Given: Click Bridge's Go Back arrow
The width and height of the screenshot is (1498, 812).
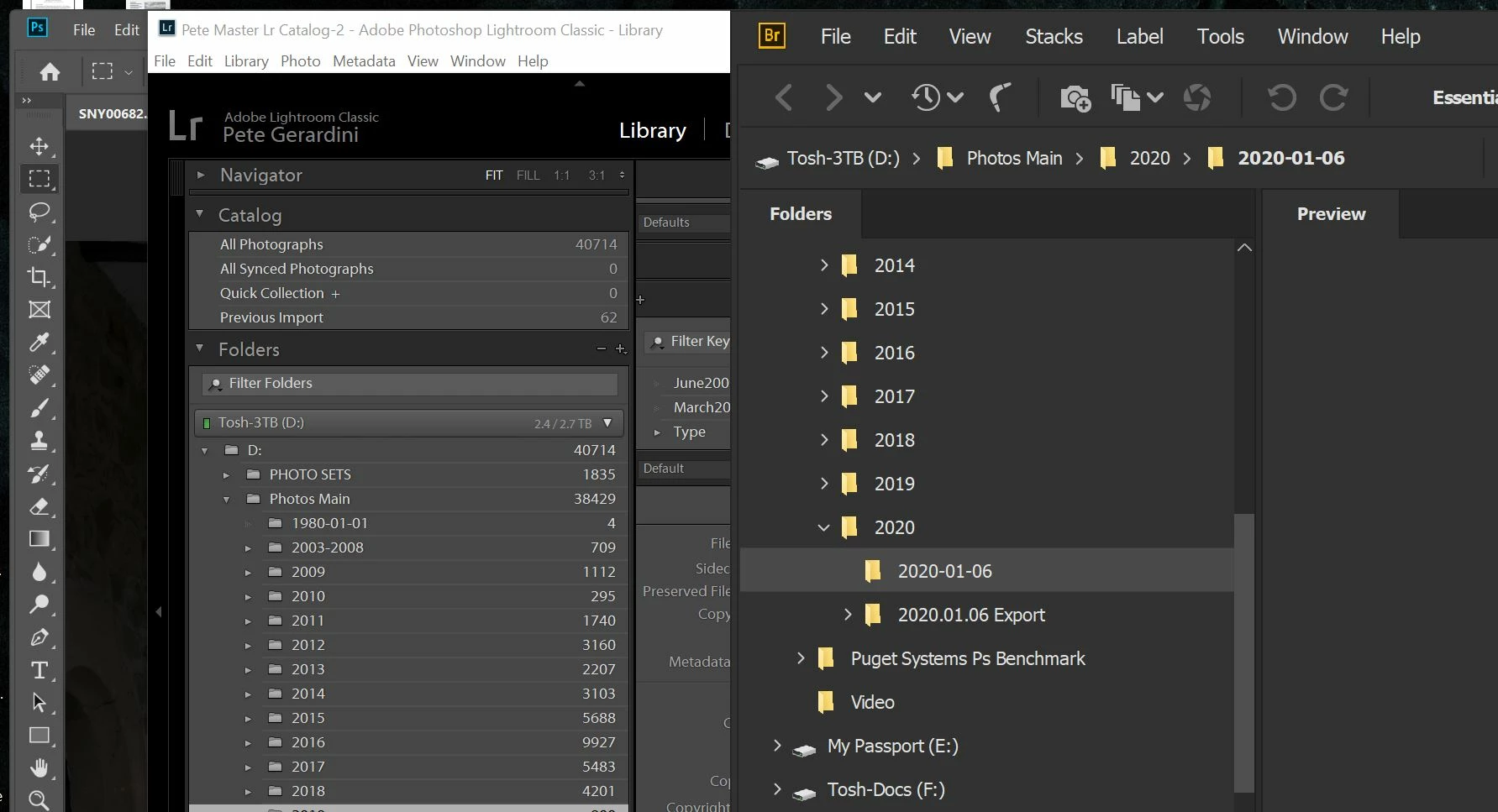Looking at the screenshot, I should pos(783,98).
